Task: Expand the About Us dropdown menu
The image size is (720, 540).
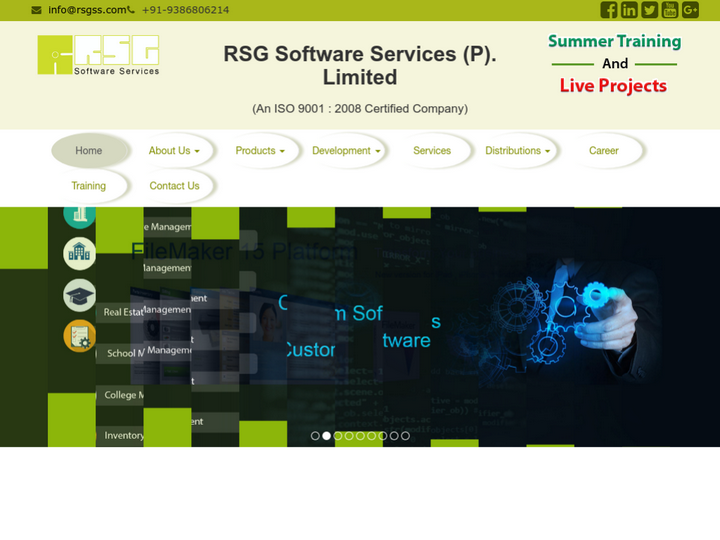Action: tap(174, 151)
